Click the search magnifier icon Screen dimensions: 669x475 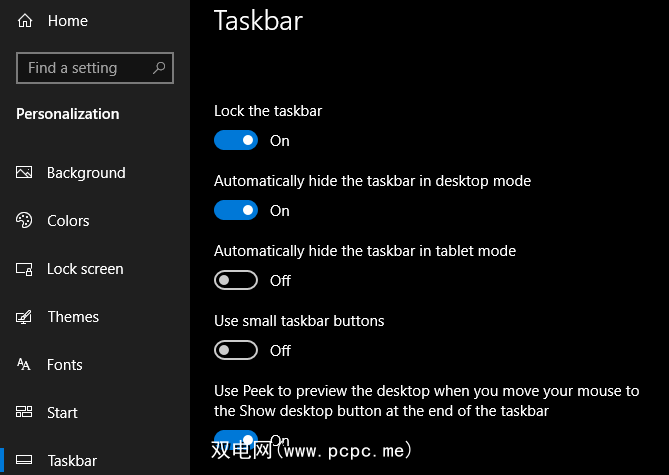click(x=159, y=68)
